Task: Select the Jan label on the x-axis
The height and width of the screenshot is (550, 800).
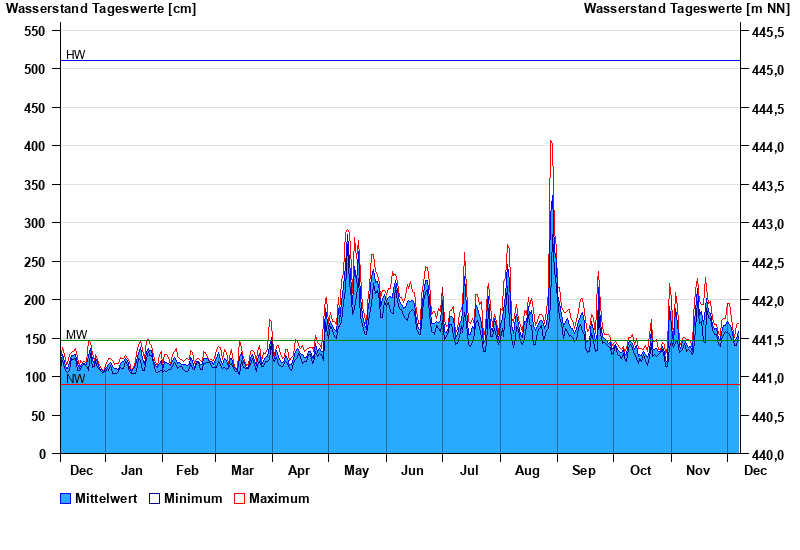Action: (132, 471)
